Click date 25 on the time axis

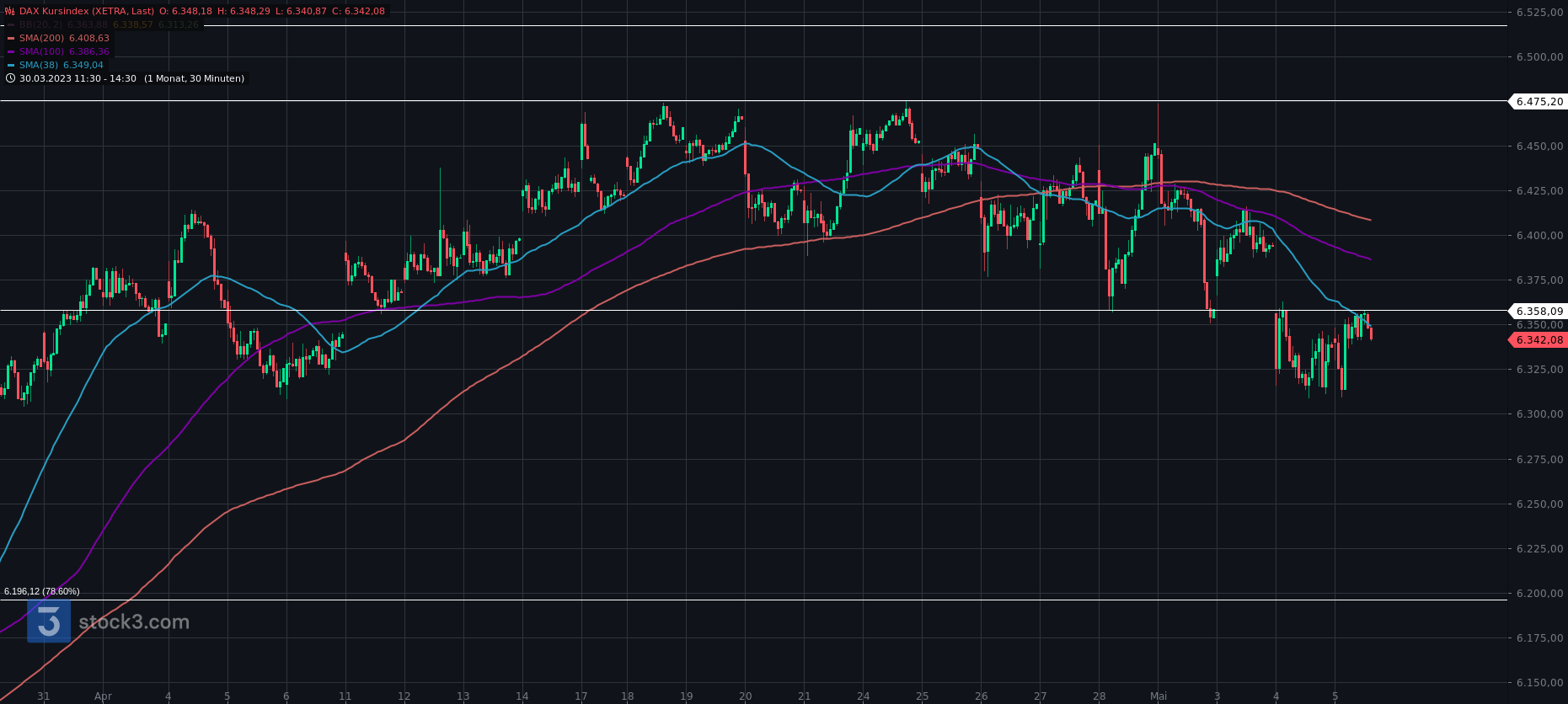coord(923,696)
